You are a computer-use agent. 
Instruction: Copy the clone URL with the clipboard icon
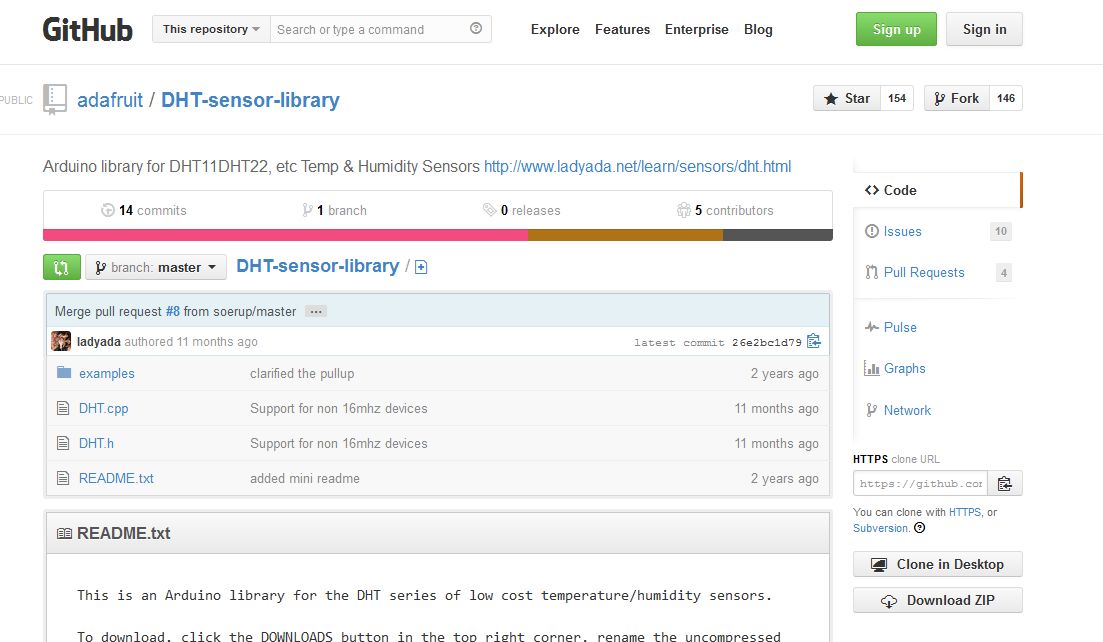[1005, 483]
